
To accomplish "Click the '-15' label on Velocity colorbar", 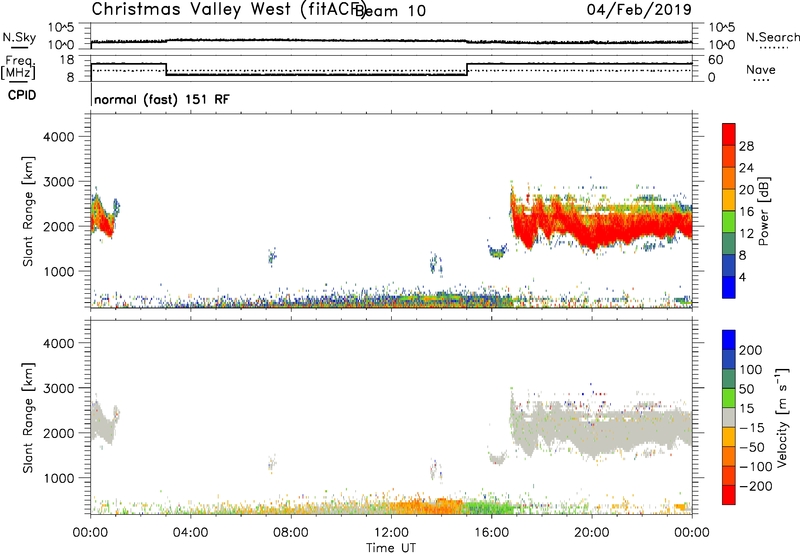I will click(752, 428).
